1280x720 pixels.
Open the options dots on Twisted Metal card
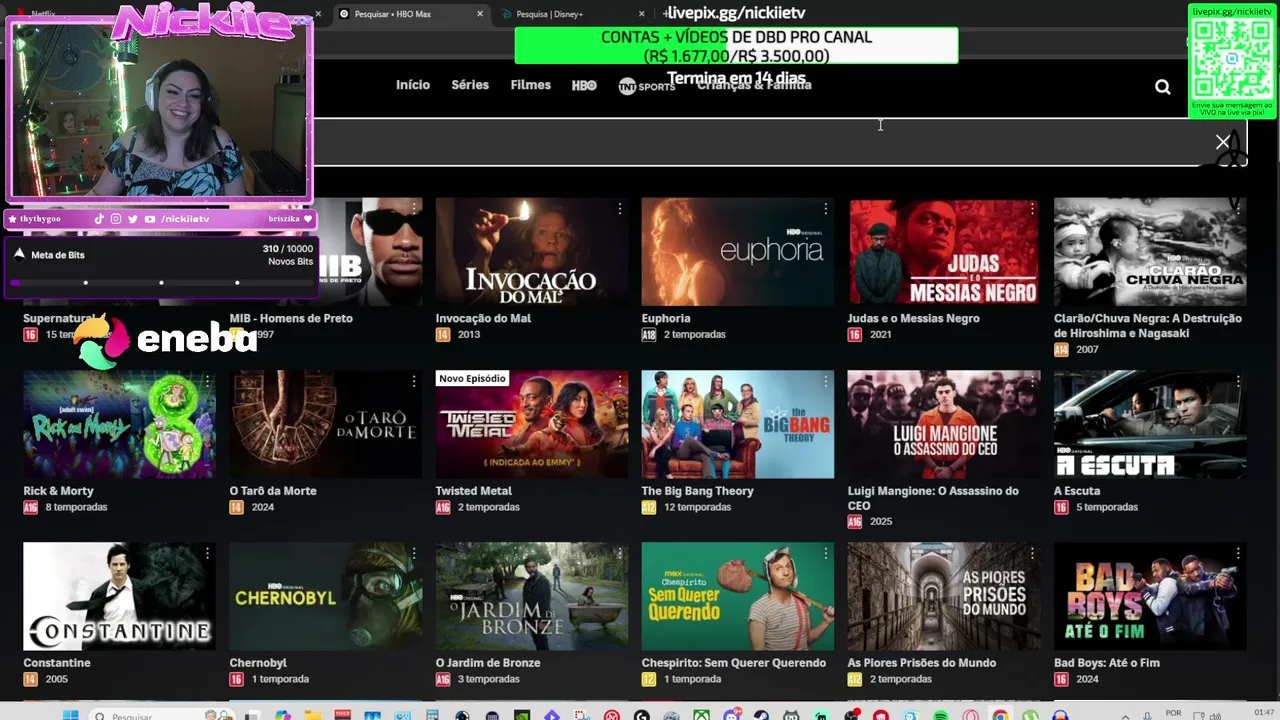619,381
